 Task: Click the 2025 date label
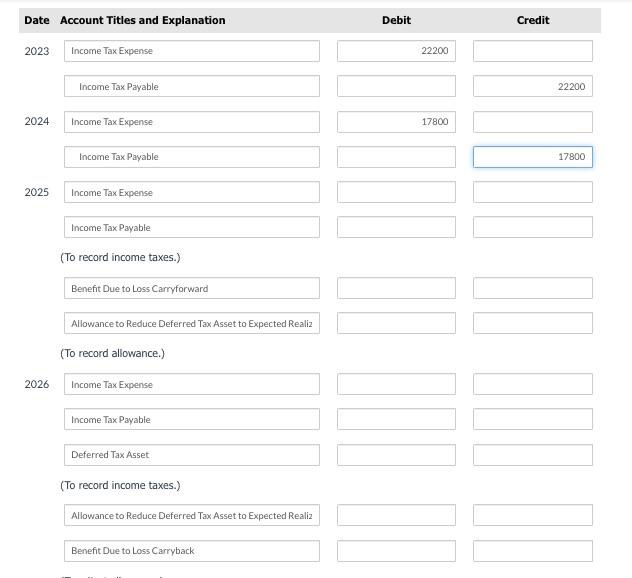(x=37, y=192)
